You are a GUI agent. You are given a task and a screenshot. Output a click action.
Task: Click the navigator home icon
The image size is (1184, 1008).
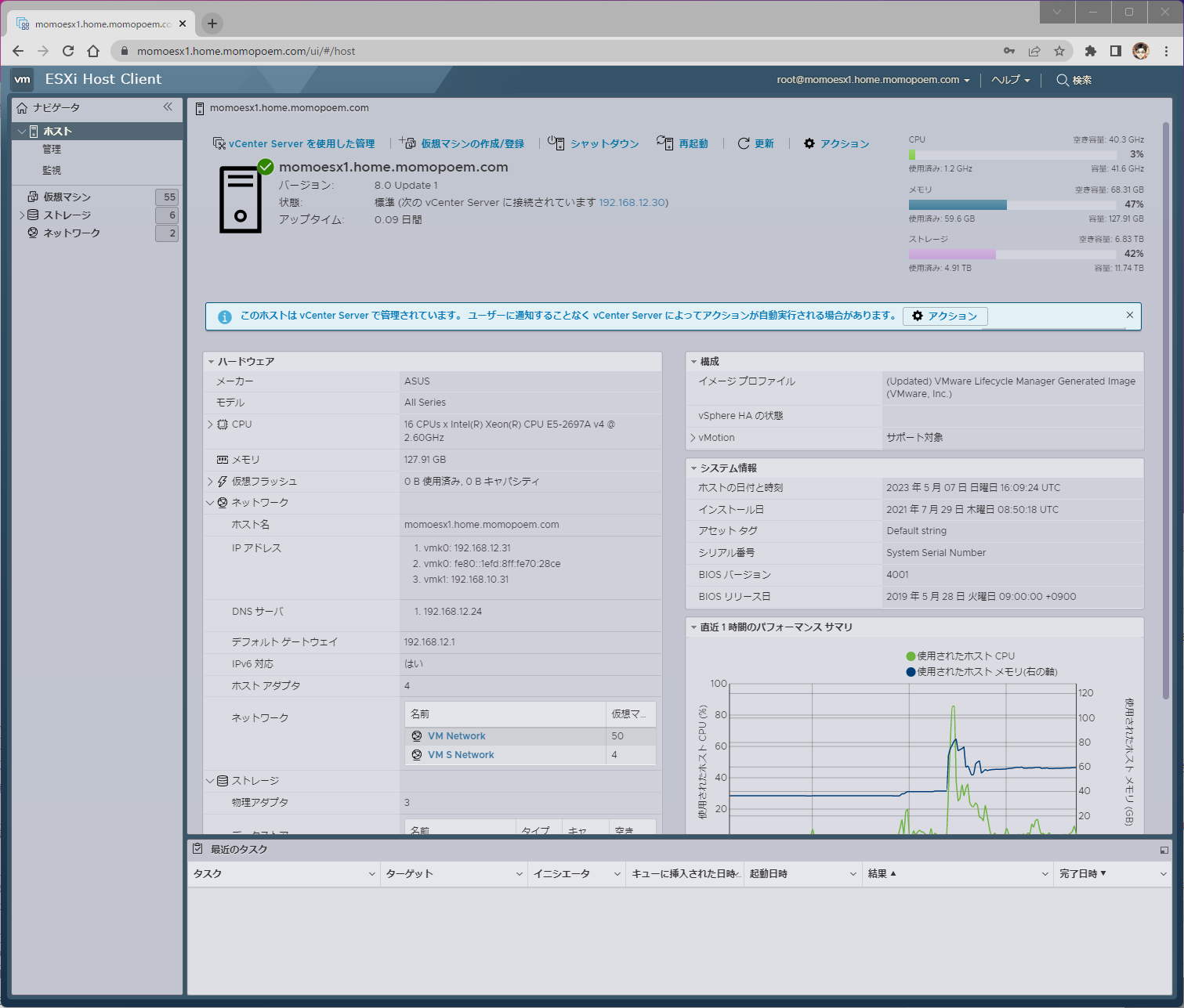coord(22,107)
